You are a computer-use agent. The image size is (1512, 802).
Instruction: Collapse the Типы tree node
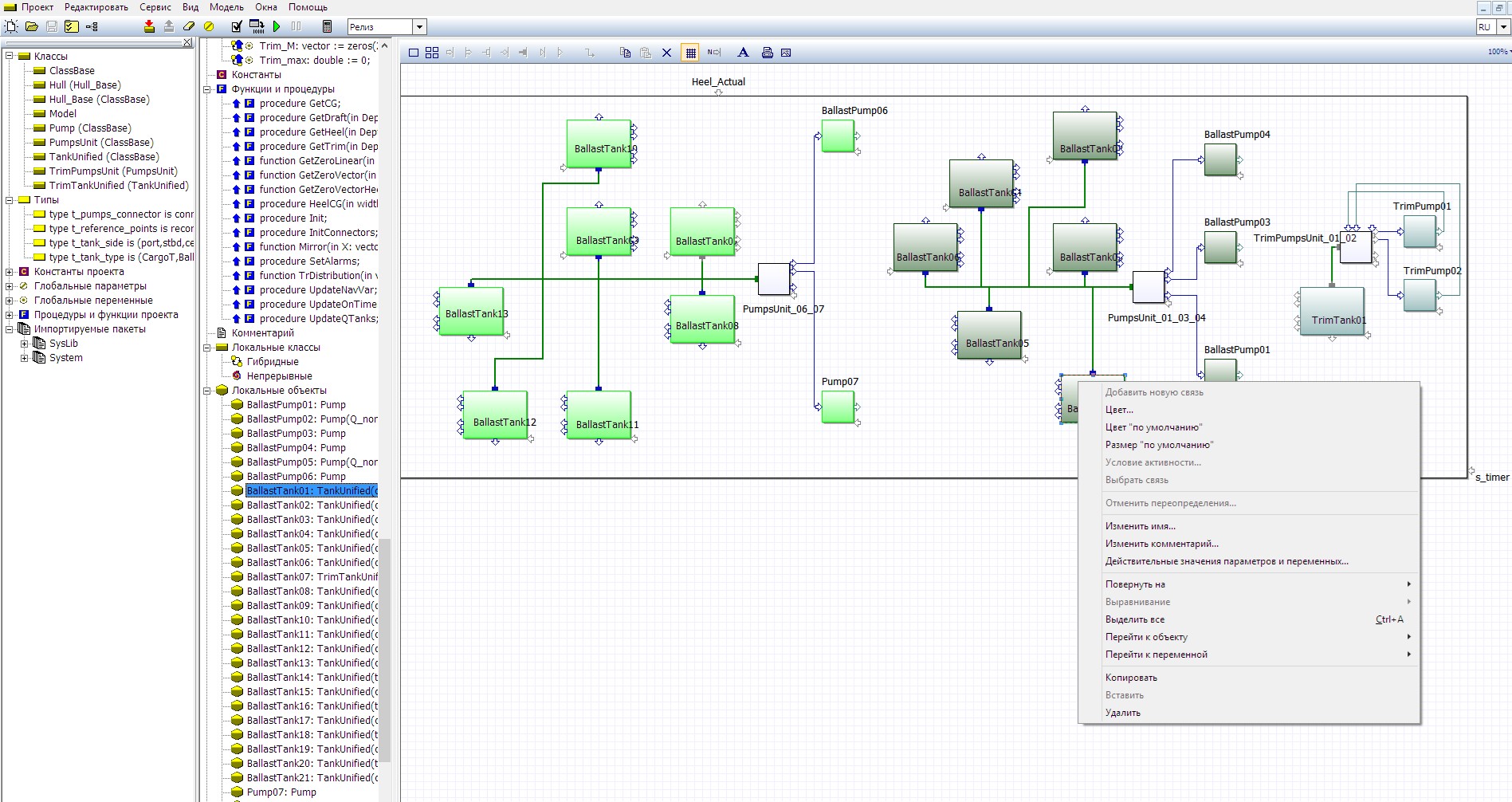coord(10,199)
